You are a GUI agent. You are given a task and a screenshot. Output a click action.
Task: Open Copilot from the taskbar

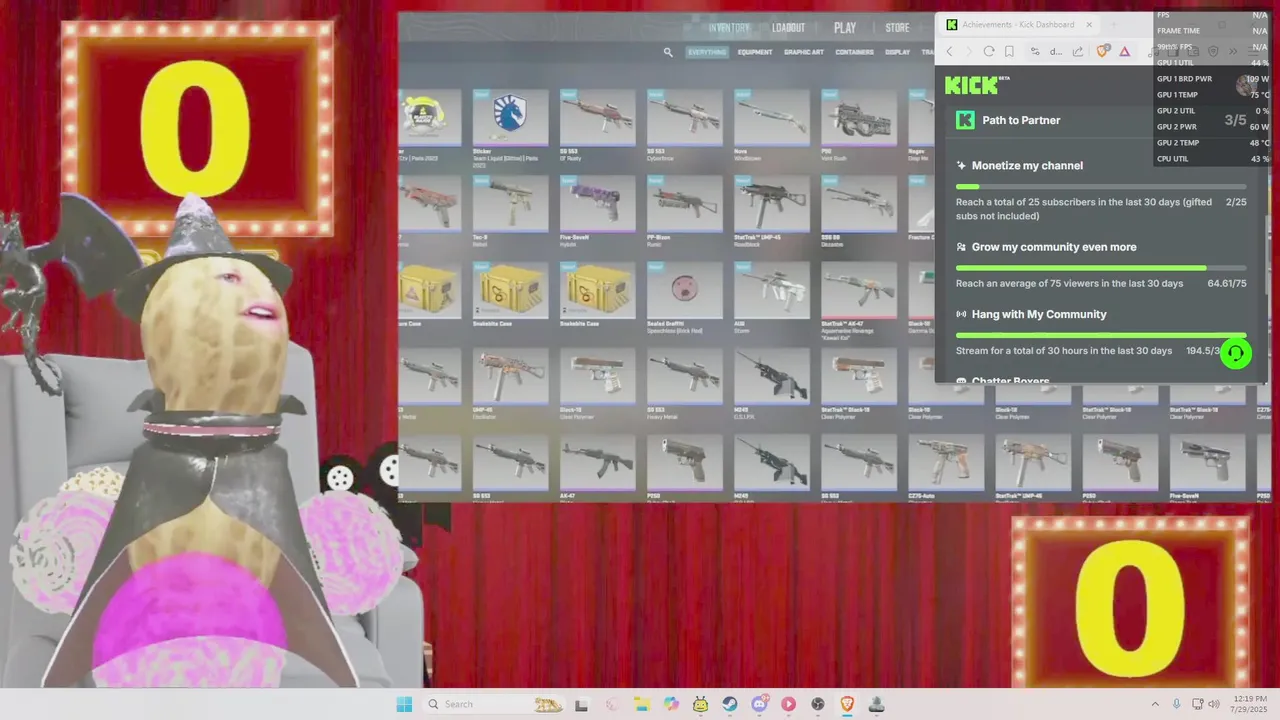(670, 704)
